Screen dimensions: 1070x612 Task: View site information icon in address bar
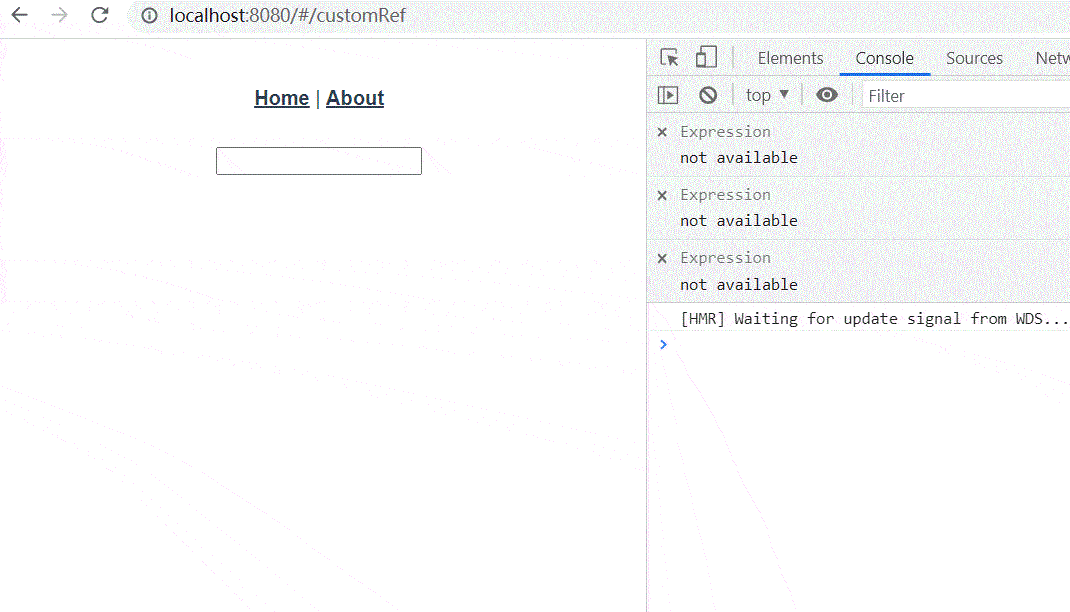tap(149, 15)
